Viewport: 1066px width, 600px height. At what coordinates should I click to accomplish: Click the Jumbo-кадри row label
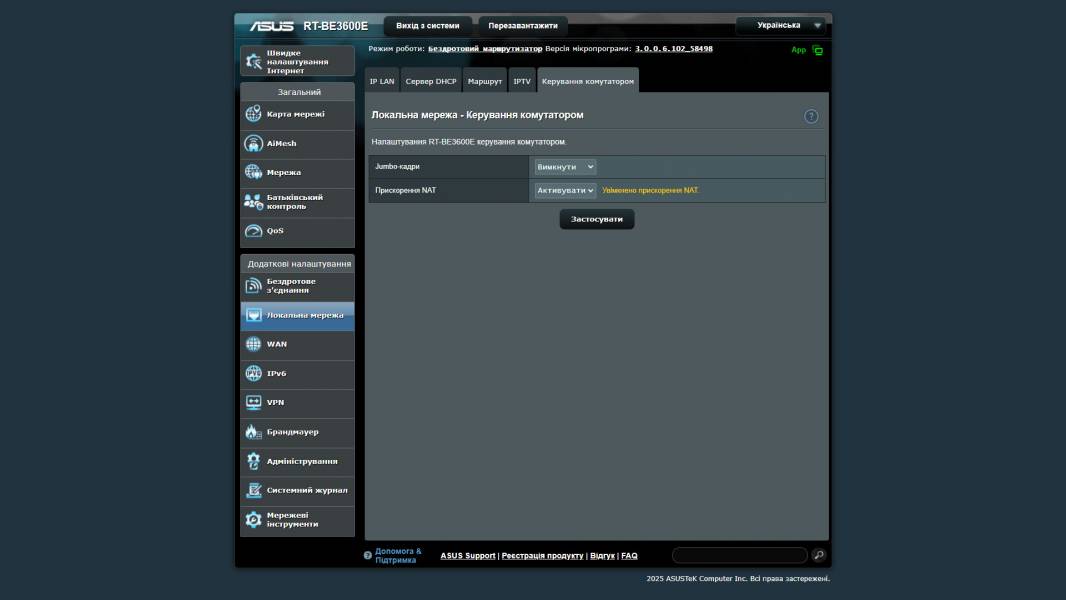click(398, 166)
